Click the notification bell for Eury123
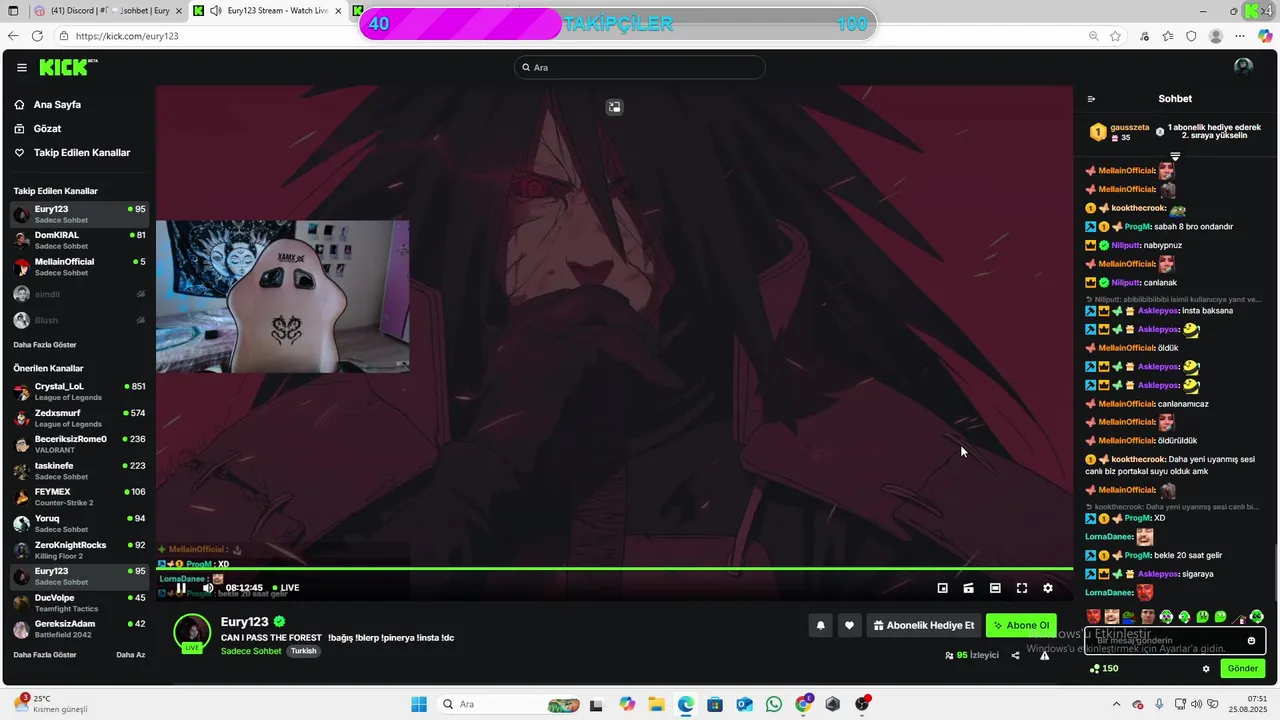1280x720 pixels. point(821,625)
